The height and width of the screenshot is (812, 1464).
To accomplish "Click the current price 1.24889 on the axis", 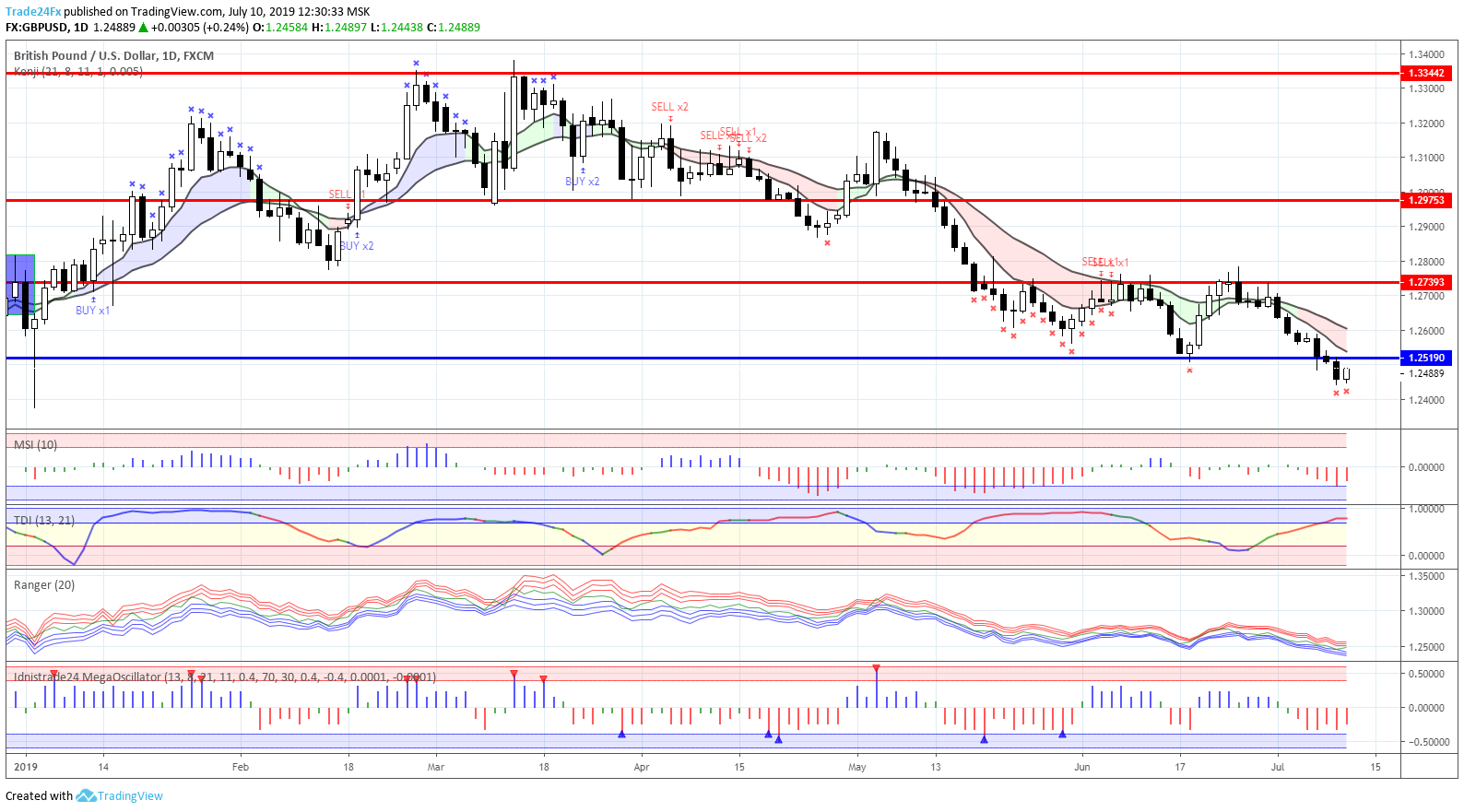I will pos(1427,373).
